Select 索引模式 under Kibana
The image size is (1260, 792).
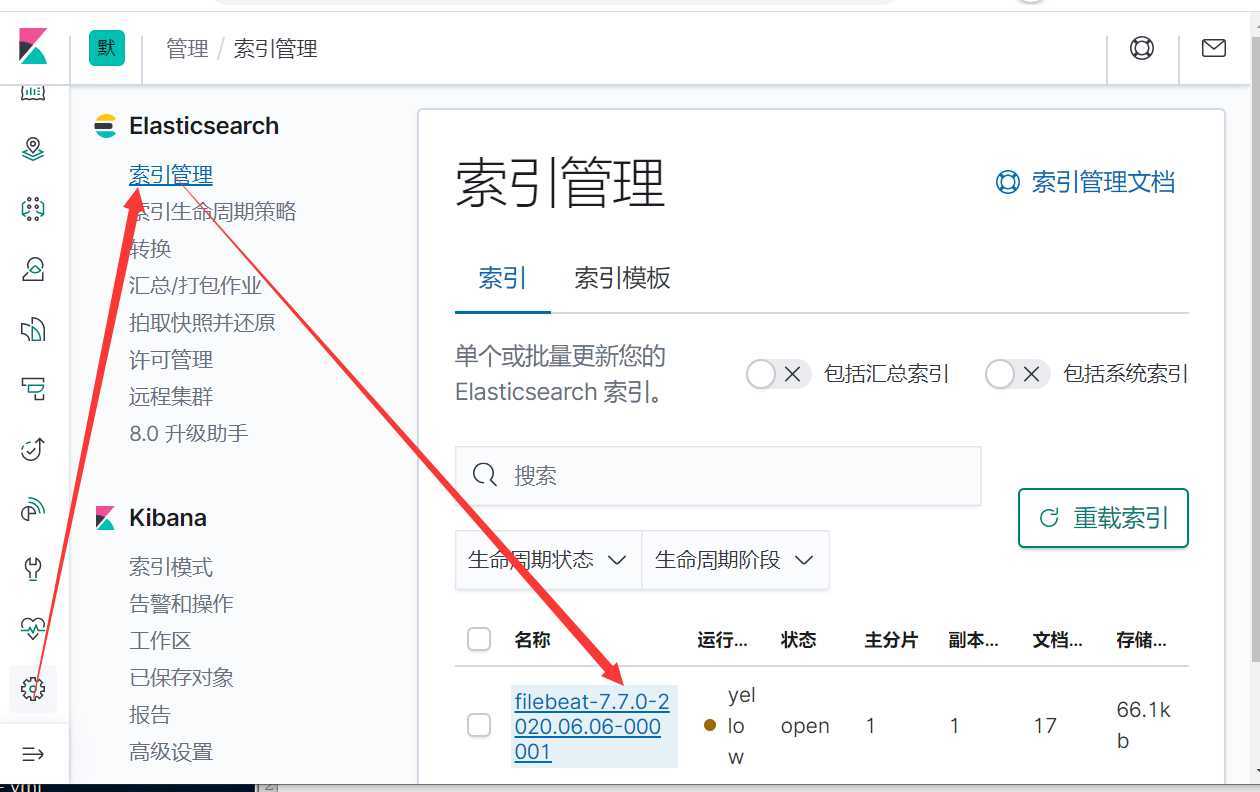click(x=171, y=567)
